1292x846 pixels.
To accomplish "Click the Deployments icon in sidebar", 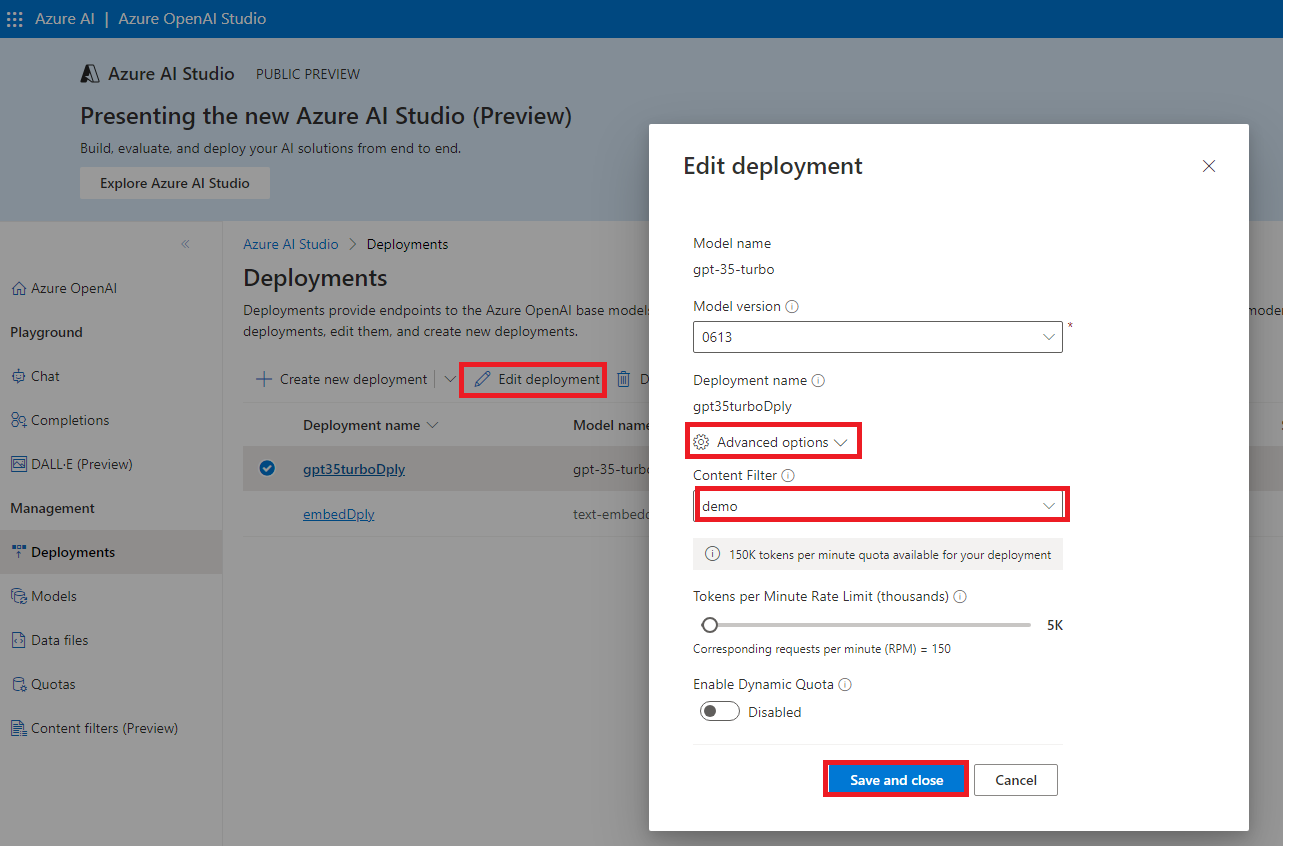I will click(19, 552).
